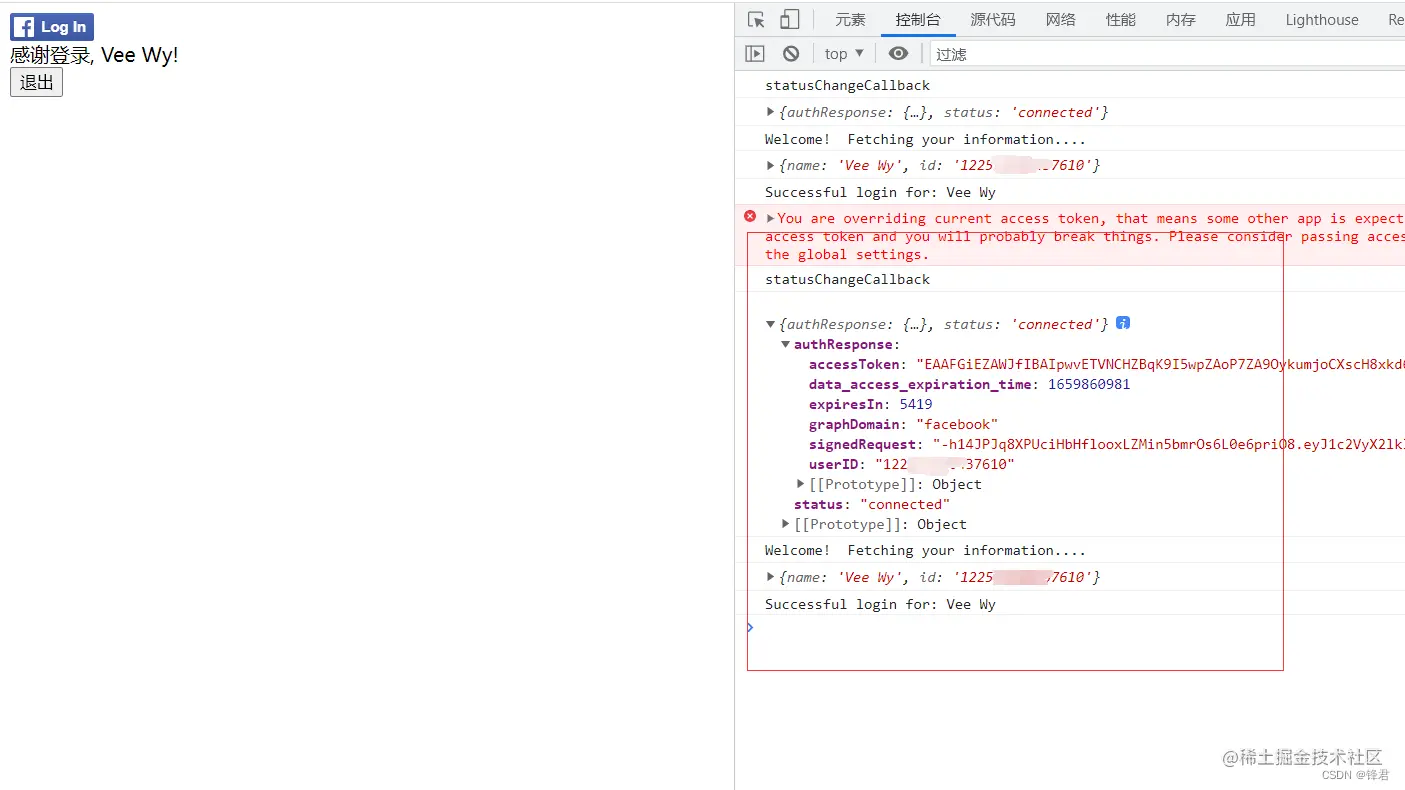Click the graphDomain "facebook" value

957,424
